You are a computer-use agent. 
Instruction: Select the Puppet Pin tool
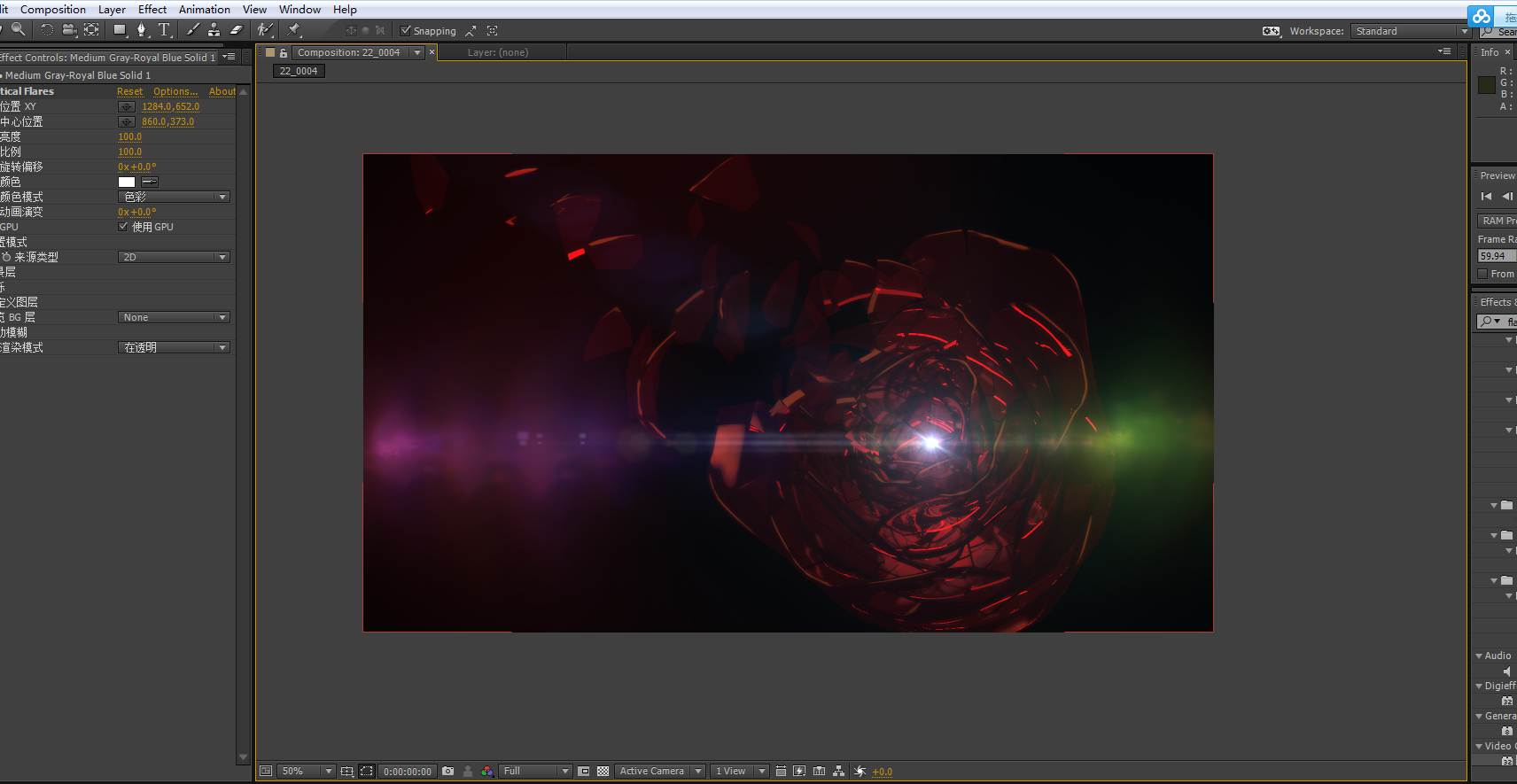(x=294, y=30)
